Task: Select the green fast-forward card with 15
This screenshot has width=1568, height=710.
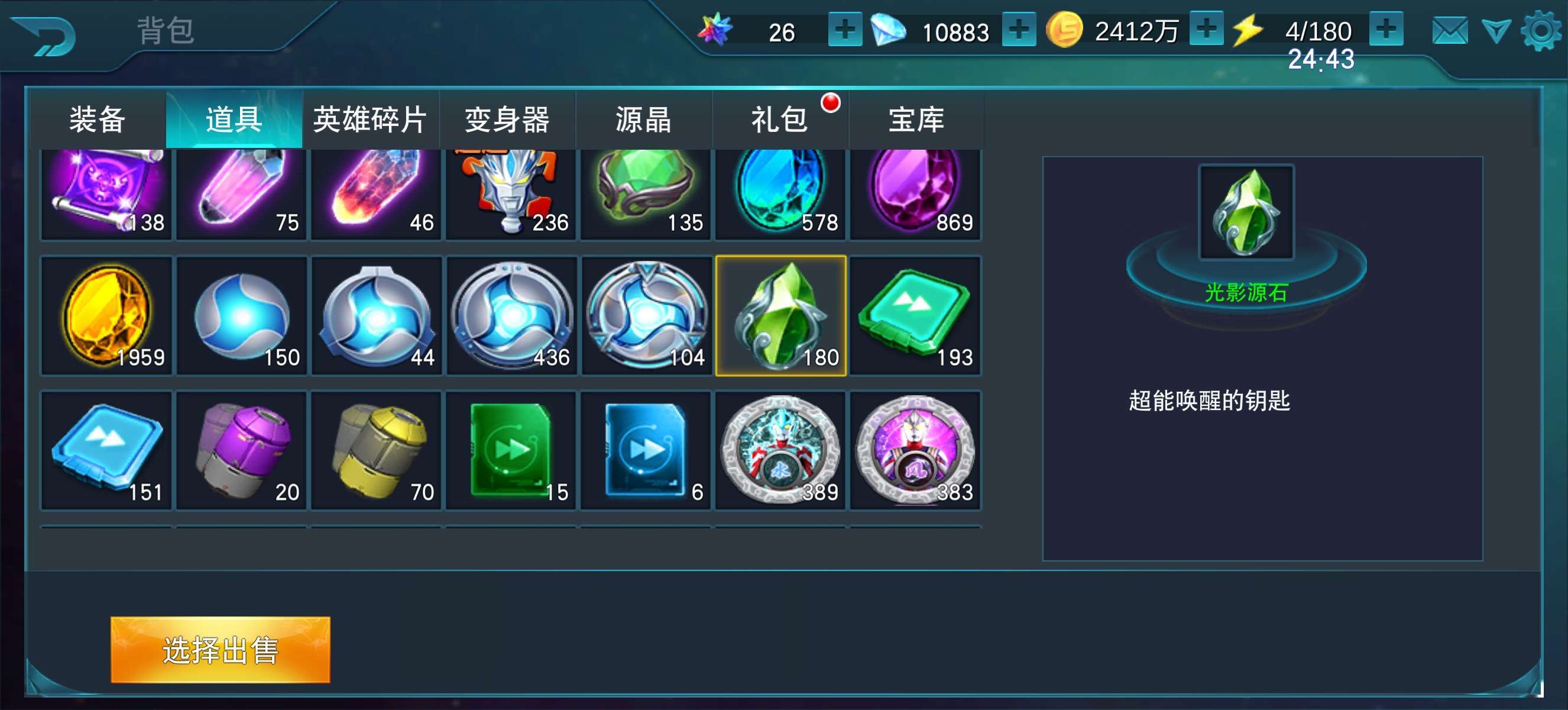Action: coord(511,450)
